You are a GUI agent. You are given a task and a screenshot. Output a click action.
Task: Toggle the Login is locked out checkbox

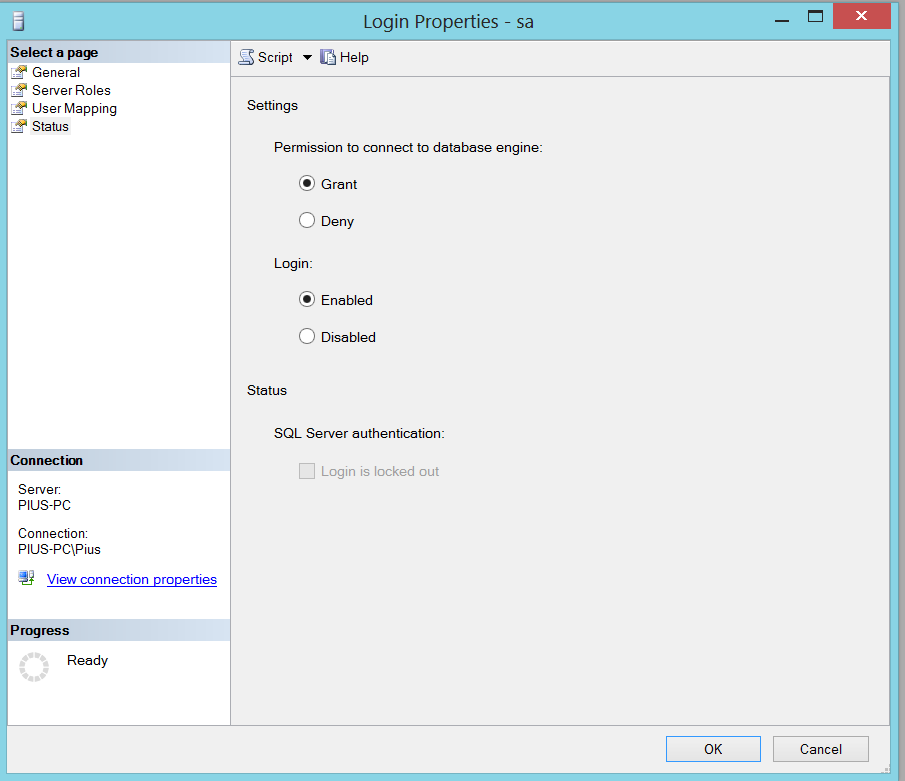(x=307, y=471)
